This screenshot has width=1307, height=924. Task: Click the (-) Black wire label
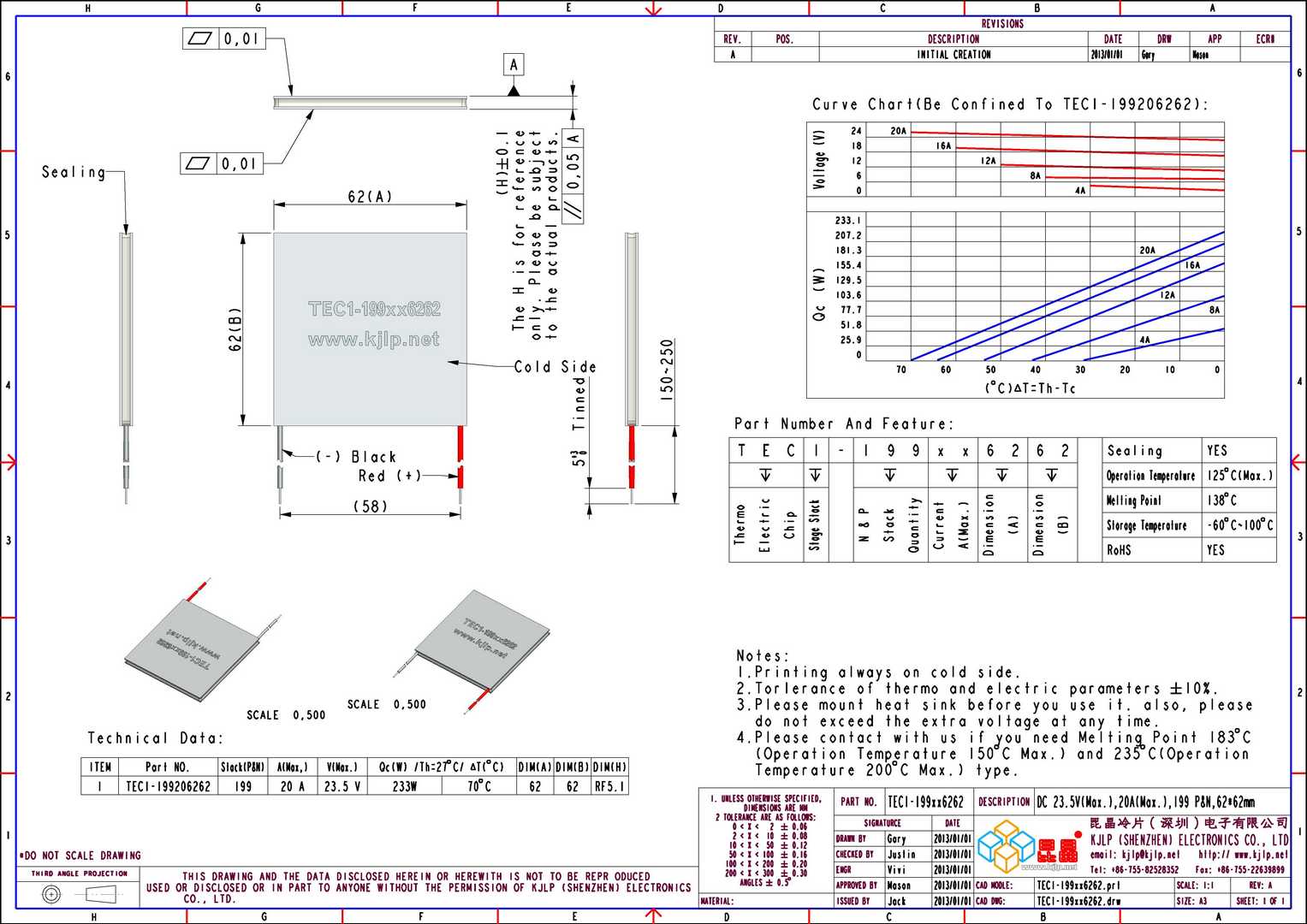pyautogui.click(x=355, y=457)
